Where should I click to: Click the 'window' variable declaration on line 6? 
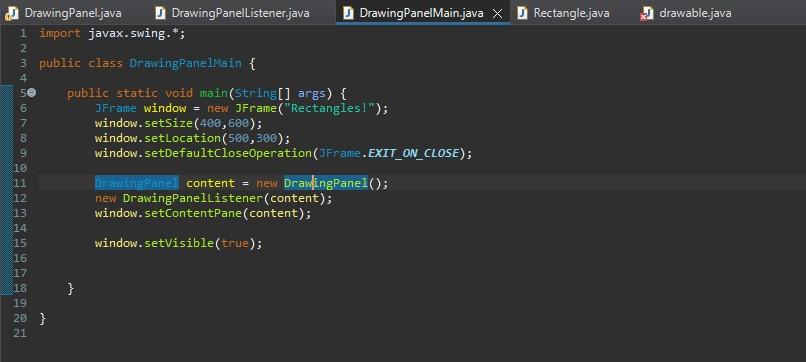[x=165, y=108]
